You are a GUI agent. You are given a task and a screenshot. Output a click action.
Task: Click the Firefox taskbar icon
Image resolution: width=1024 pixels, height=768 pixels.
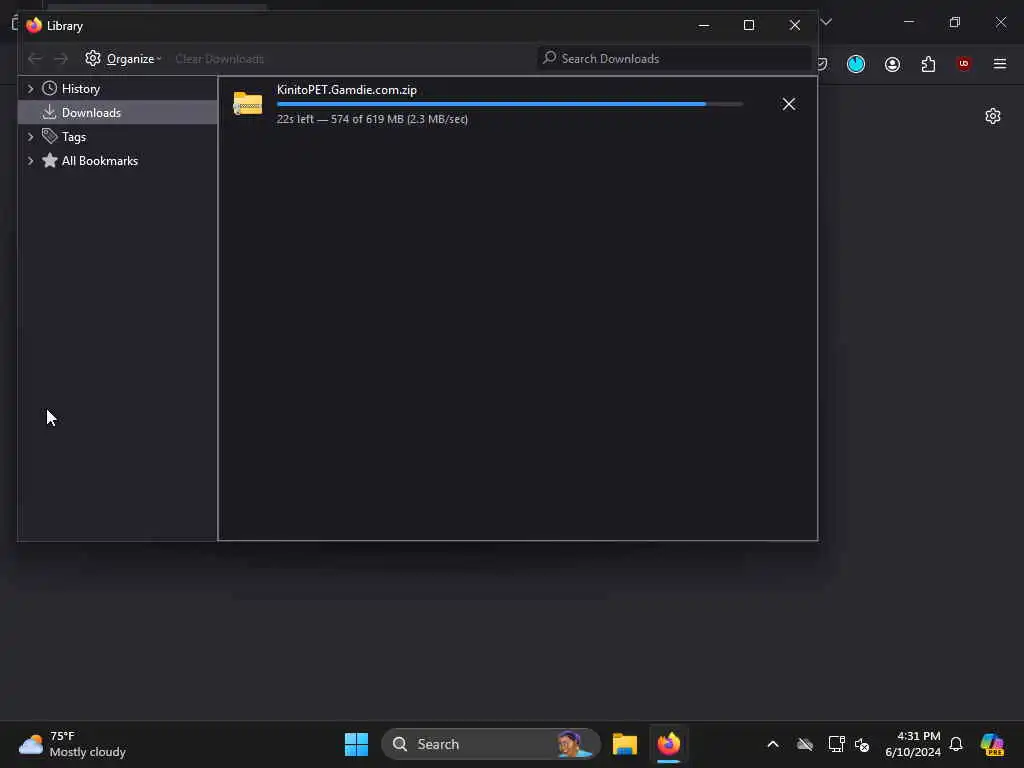(x=669, y=744)
